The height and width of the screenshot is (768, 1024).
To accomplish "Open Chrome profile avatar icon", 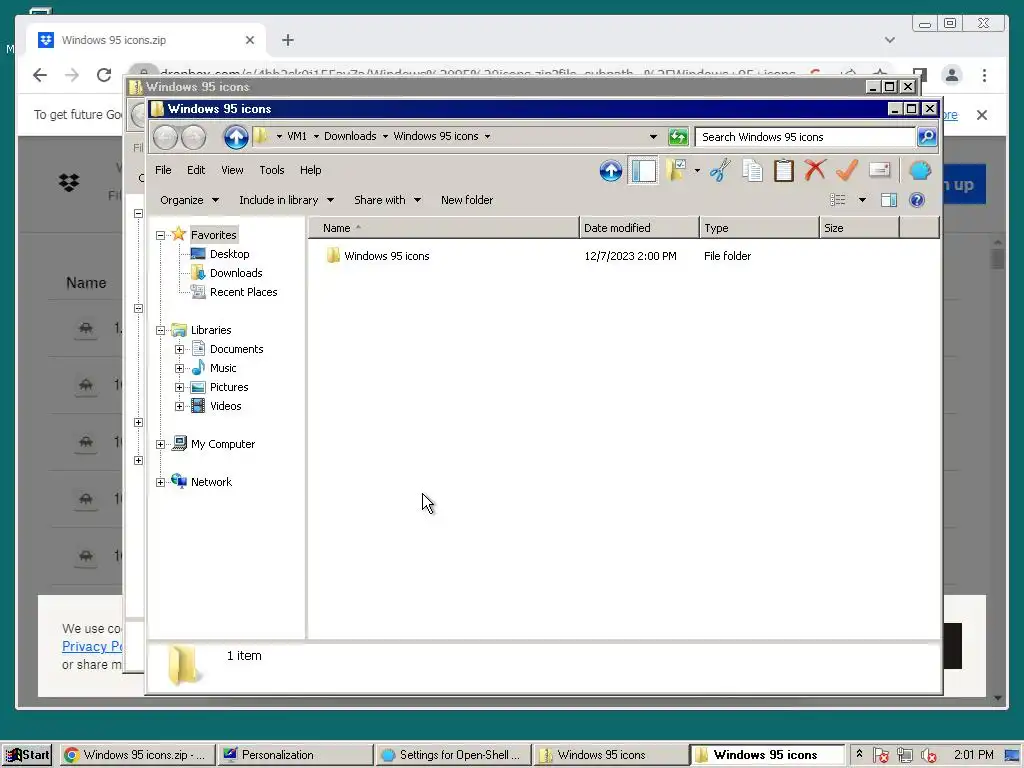I will [x=952, y=75].
